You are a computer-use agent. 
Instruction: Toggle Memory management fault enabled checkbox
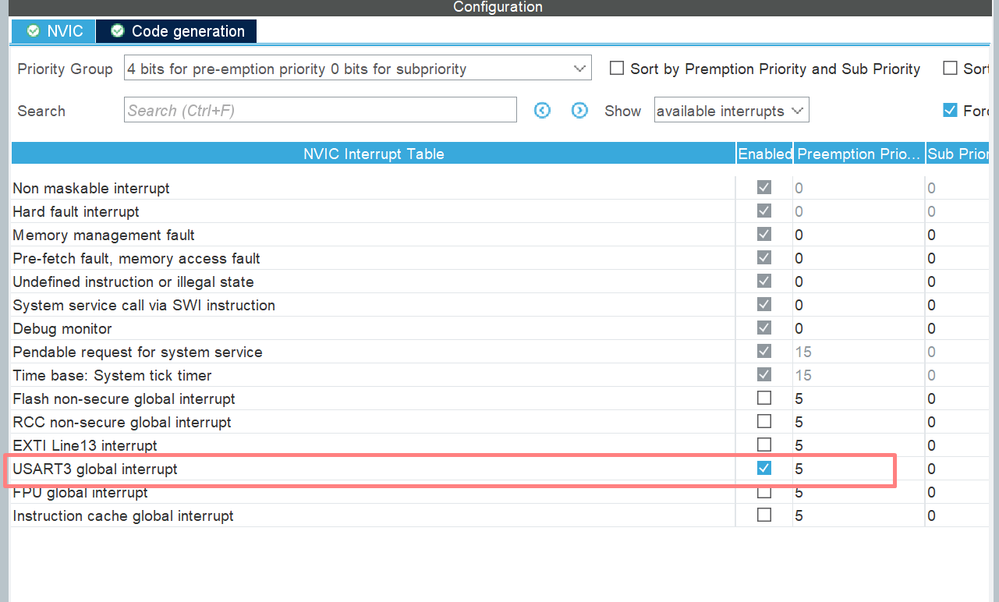click(764, 234)
